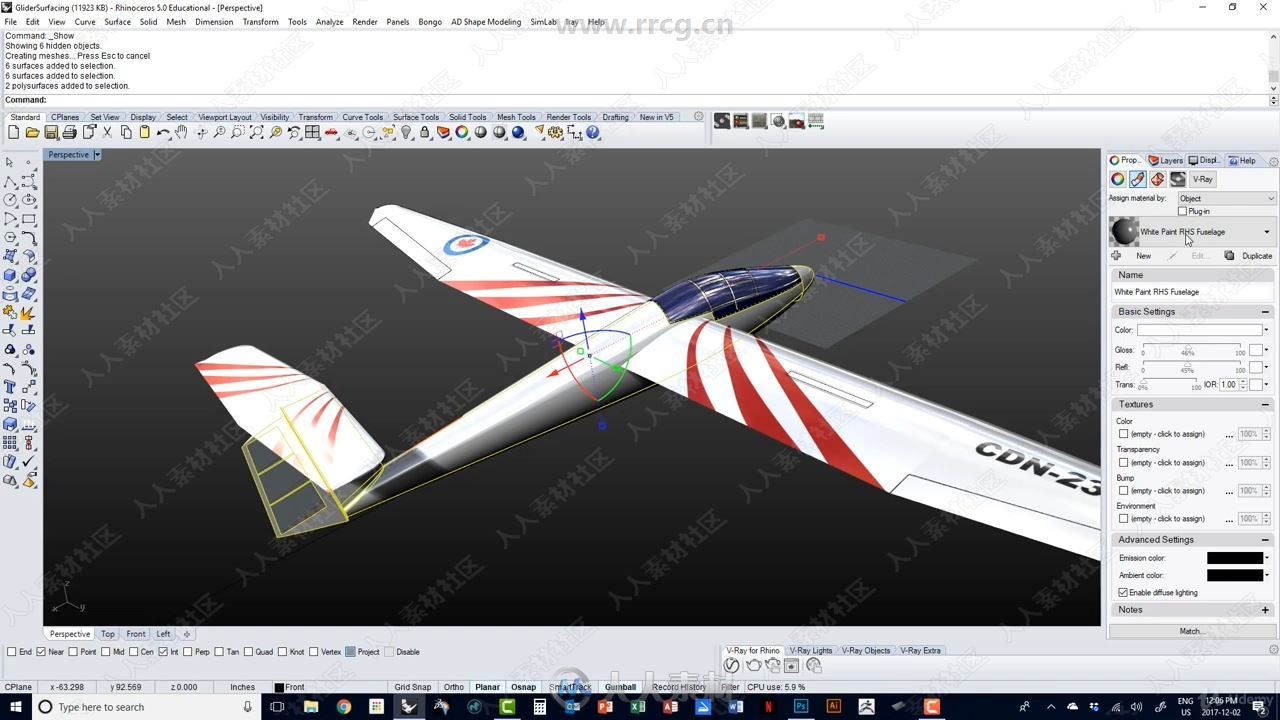This screenshot has width=1280, height=720.
Task: Open the Assign material by dropdown
Action: 1227,198
